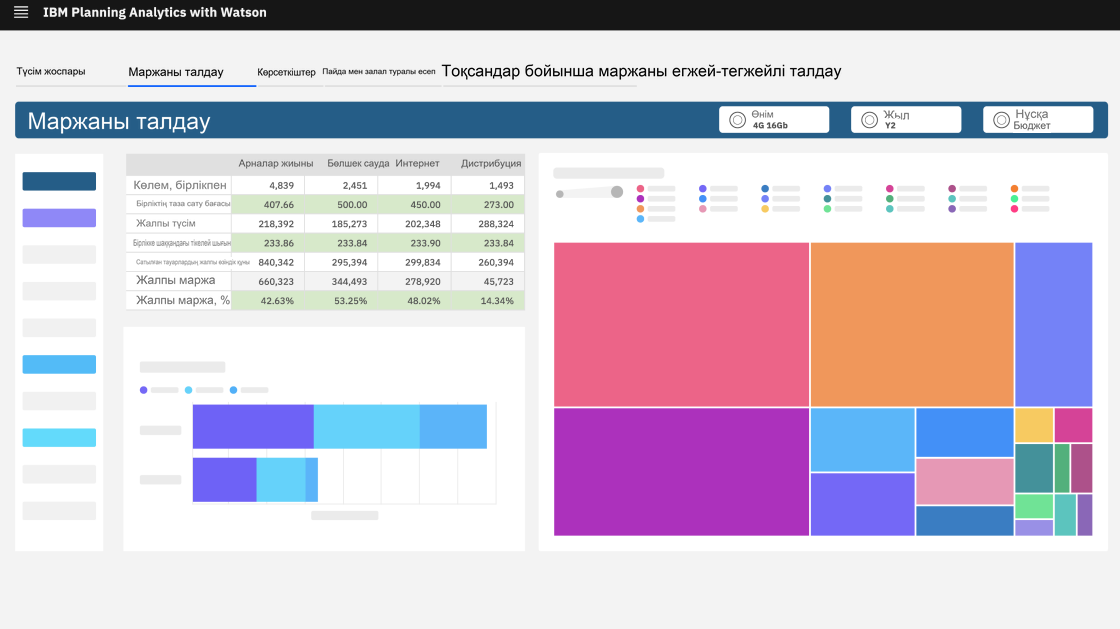Click the cell with value 202,348
This screenshot has width=1120, height=629.
pos(415,223)
